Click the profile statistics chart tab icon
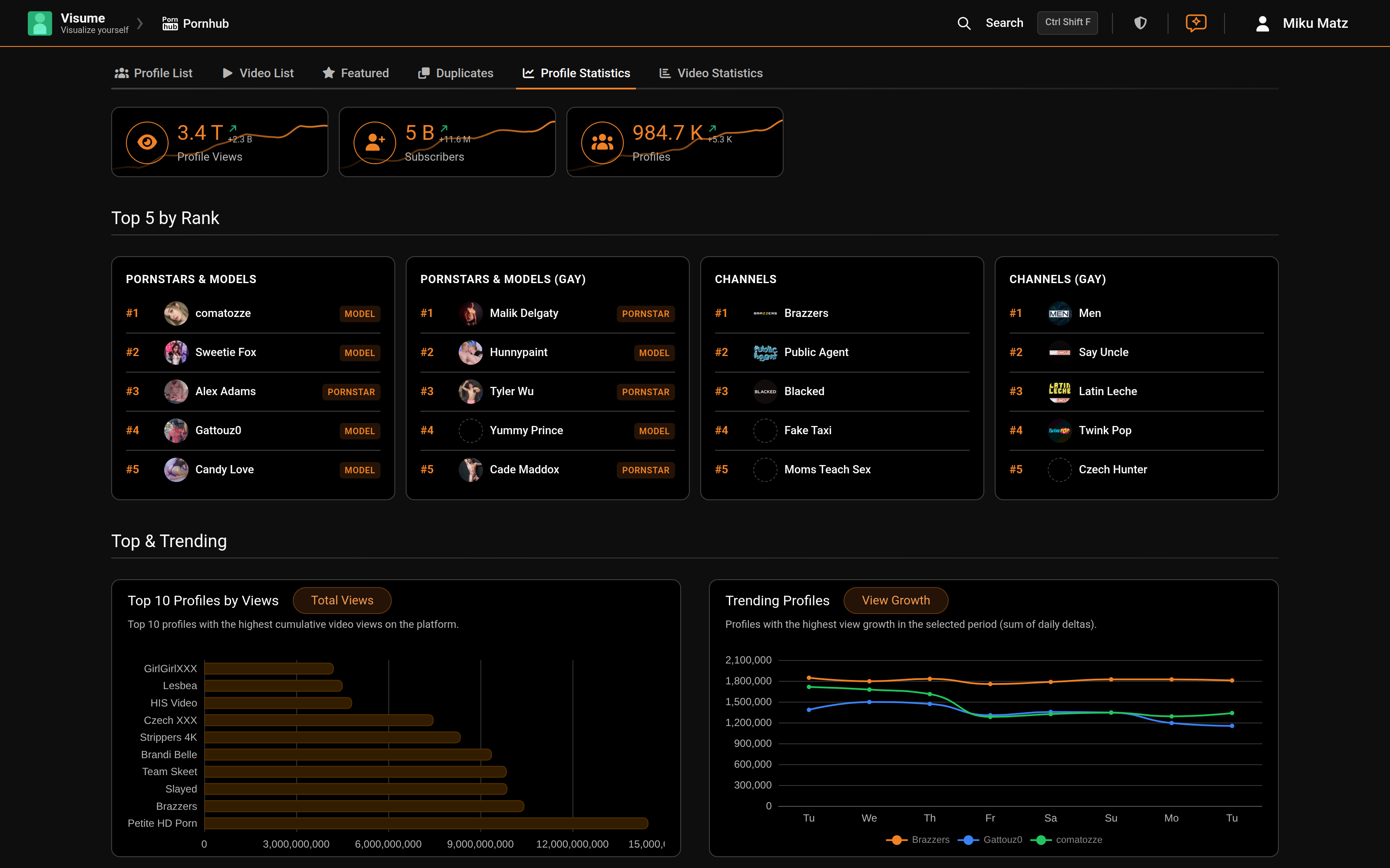1390x868 pixels. click(x=528, y=73)
